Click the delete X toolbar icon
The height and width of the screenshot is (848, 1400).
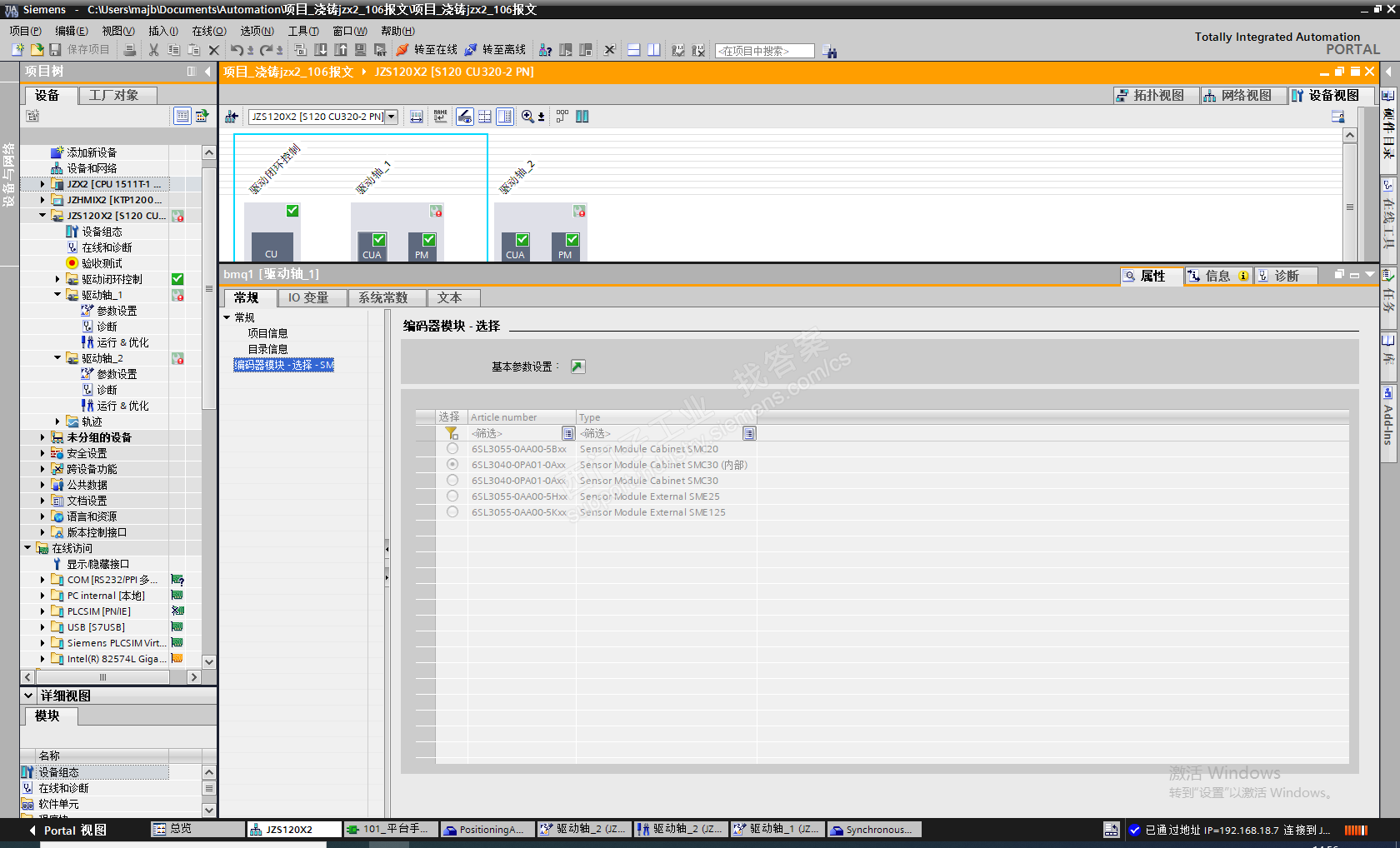(214, 50)
